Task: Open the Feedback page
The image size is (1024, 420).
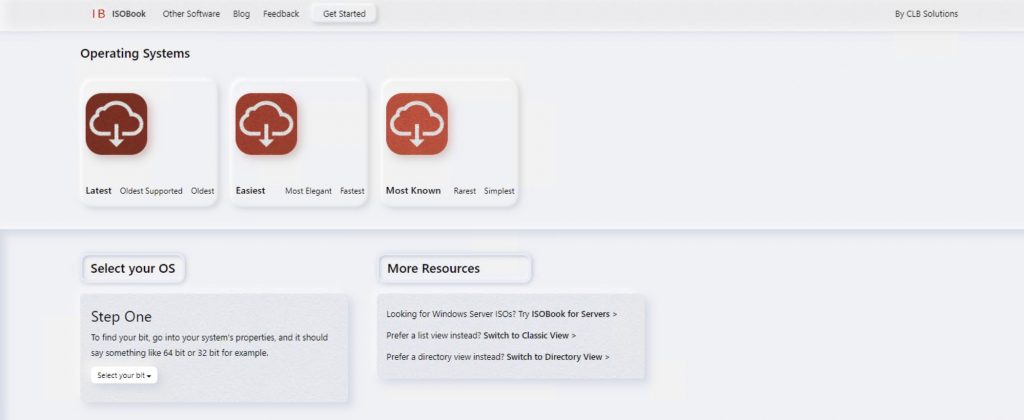Action: [x=281, y=14]
